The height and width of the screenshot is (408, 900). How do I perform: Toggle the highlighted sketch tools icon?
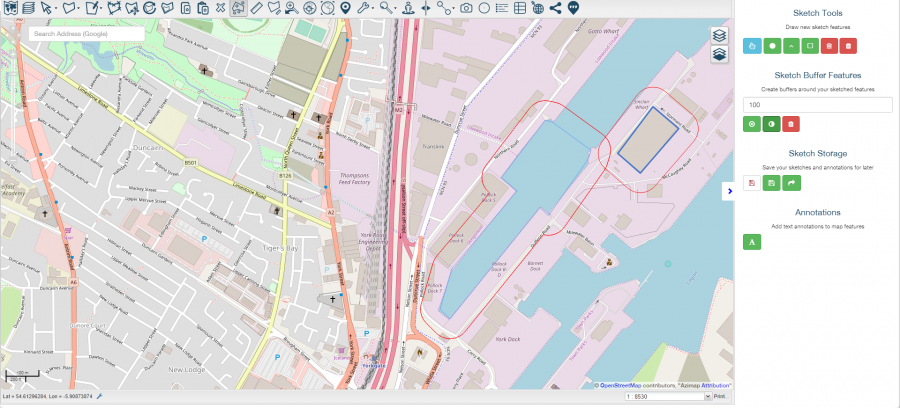click(238, 8)
